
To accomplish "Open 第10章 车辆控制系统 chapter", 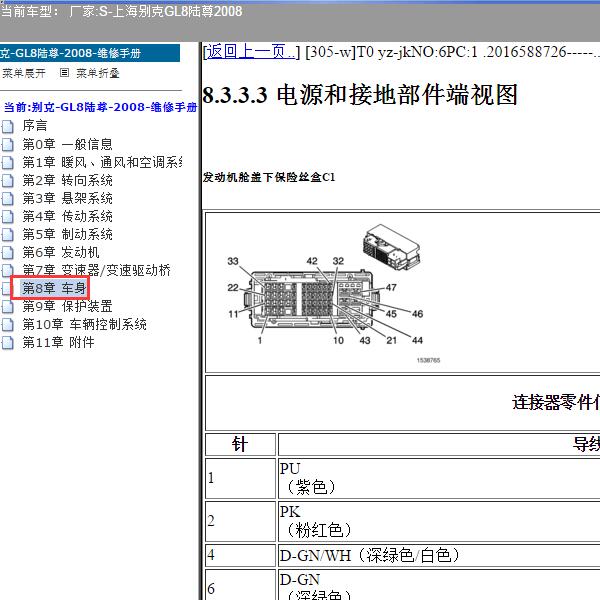I will 85,324.
